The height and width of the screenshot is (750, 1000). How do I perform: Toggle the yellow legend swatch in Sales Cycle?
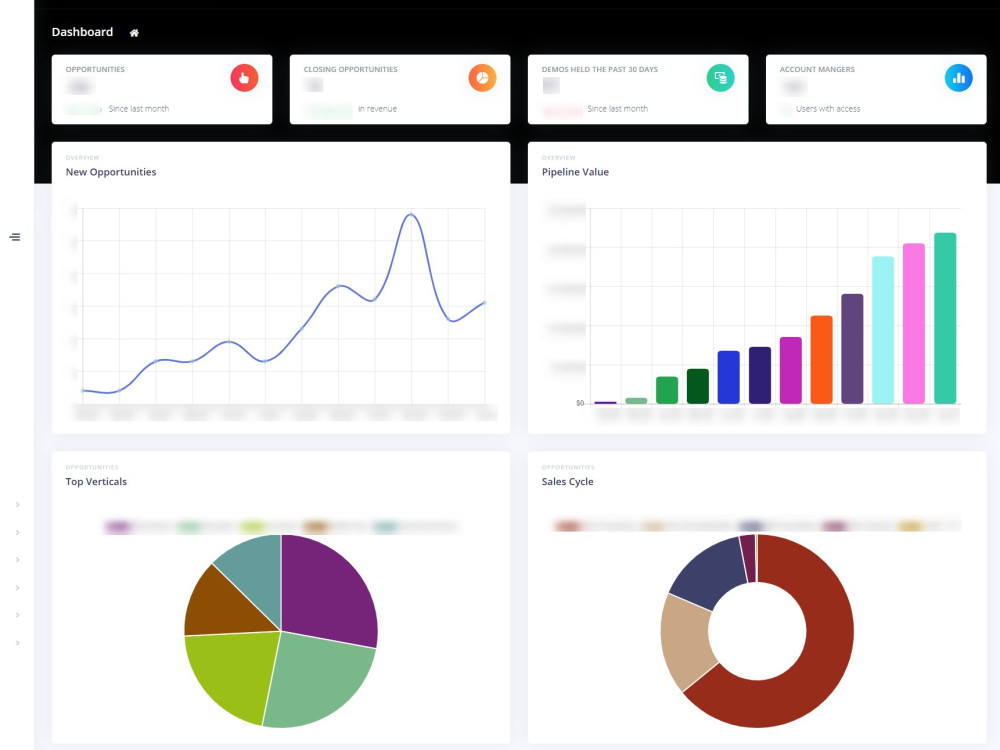[910, 526]
